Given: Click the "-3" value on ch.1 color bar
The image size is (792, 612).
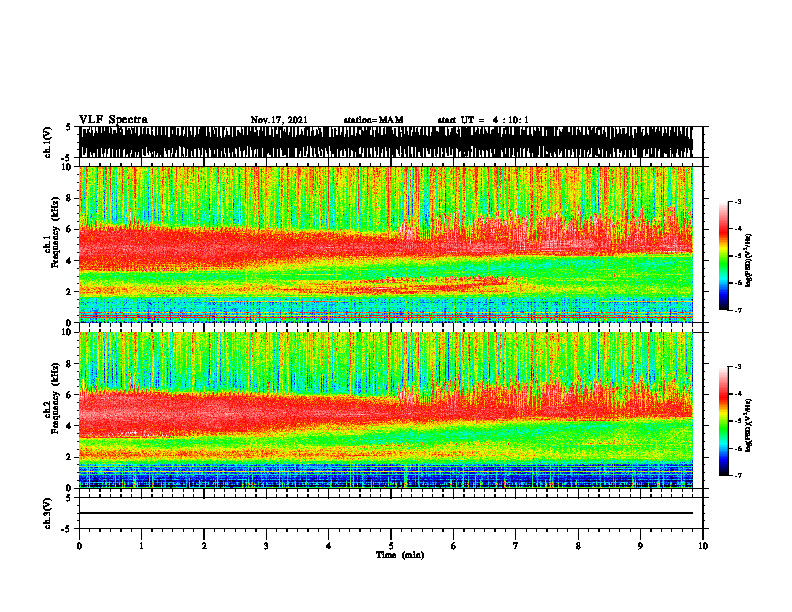Looking at the screenshot, I should pyautogui.click(x=738, y=201).
